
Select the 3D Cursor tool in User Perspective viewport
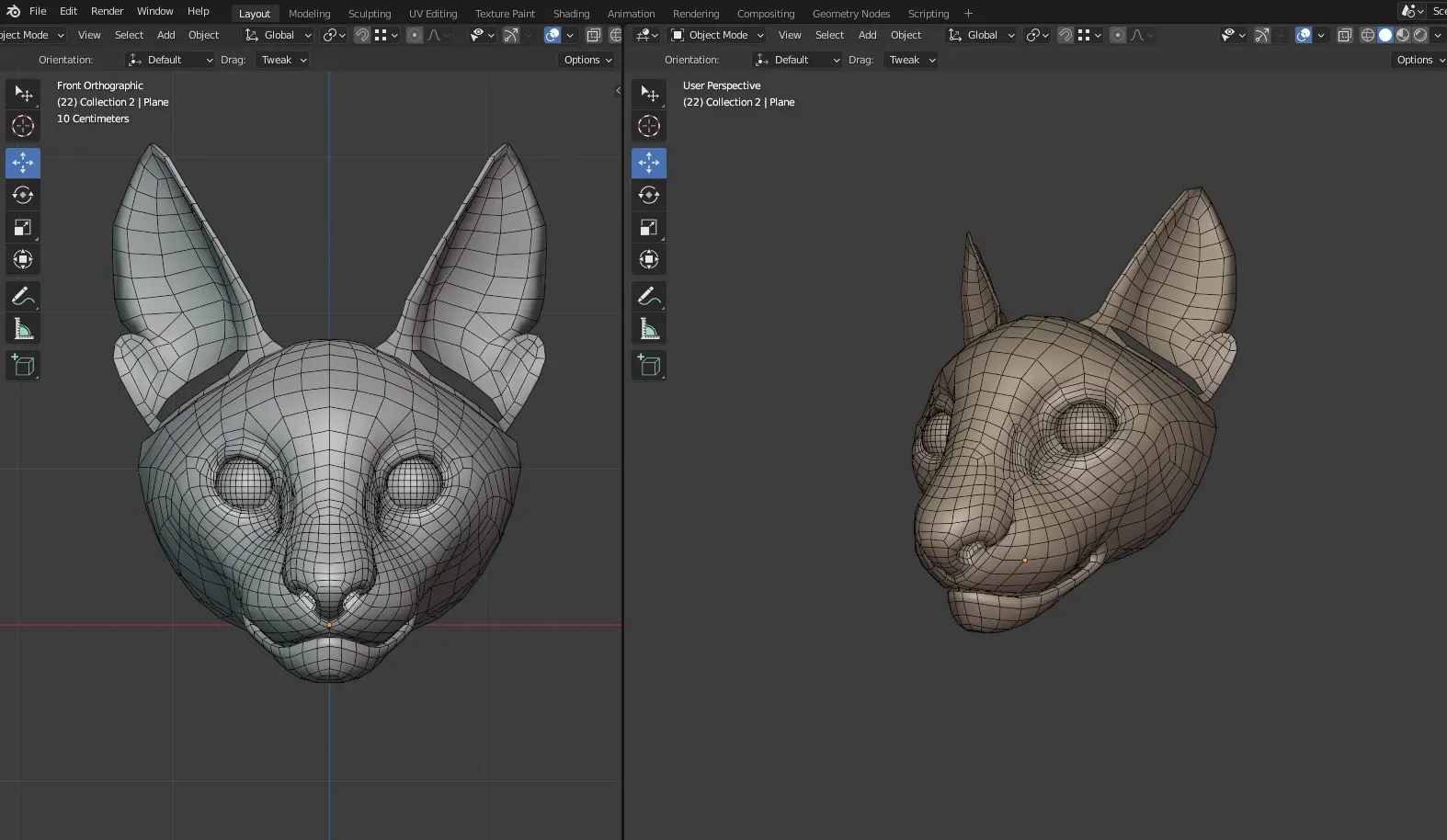click(649, 126)
